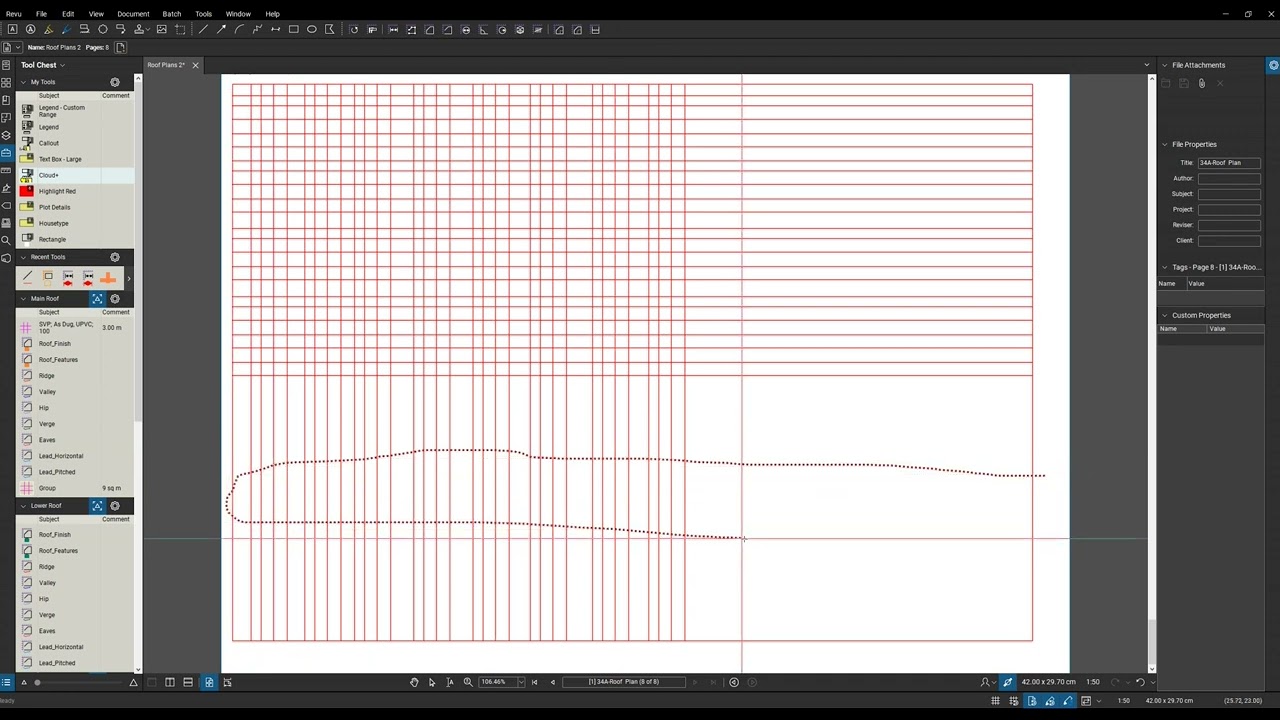Select the Select Text tool in bottom bar
1280x720 pixels.
[x=450, y=682]
